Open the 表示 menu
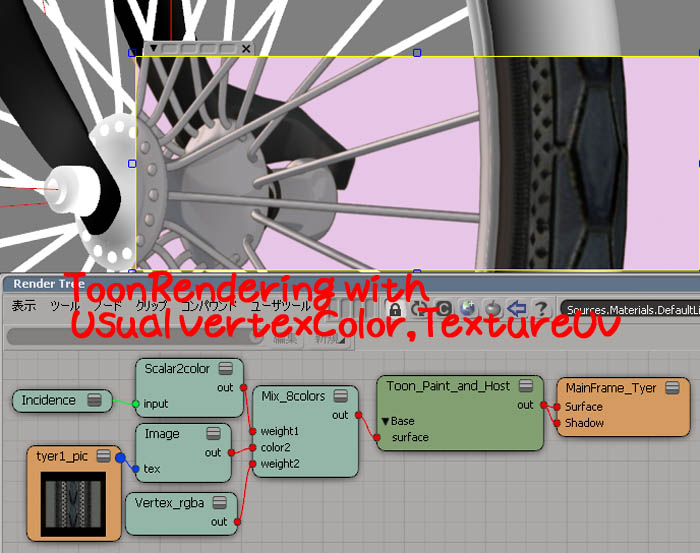The image size is (700, 553). [x=24, y=306]
